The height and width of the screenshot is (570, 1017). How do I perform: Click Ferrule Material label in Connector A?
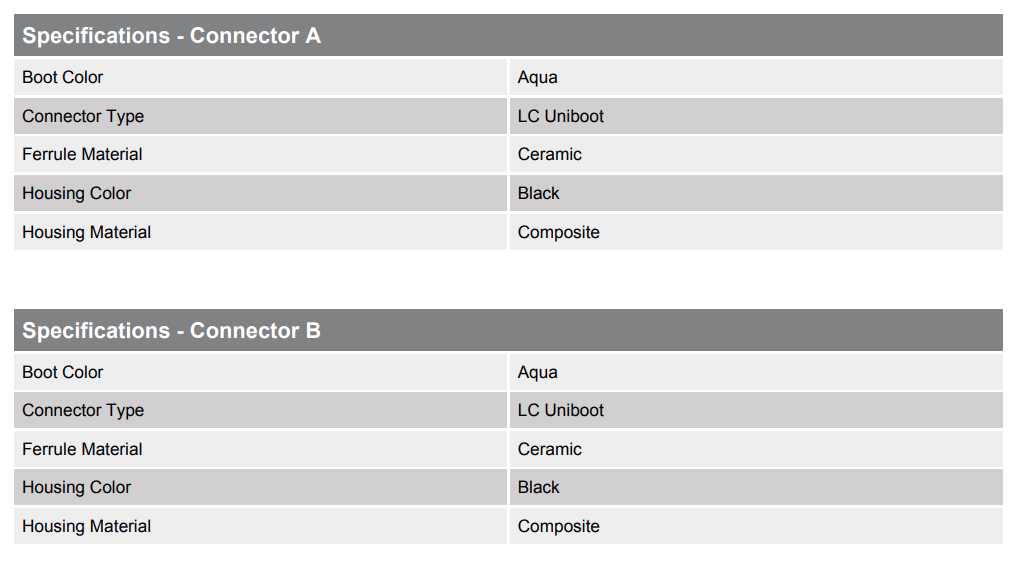pyautogui.click(x=82, y=154)
